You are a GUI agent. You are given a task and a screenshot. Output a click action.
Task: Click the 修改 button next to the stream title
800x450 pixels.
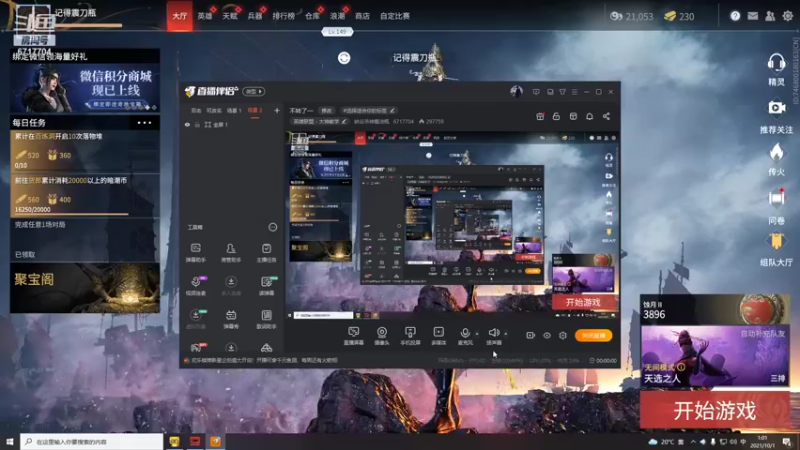tap(326, 111)
